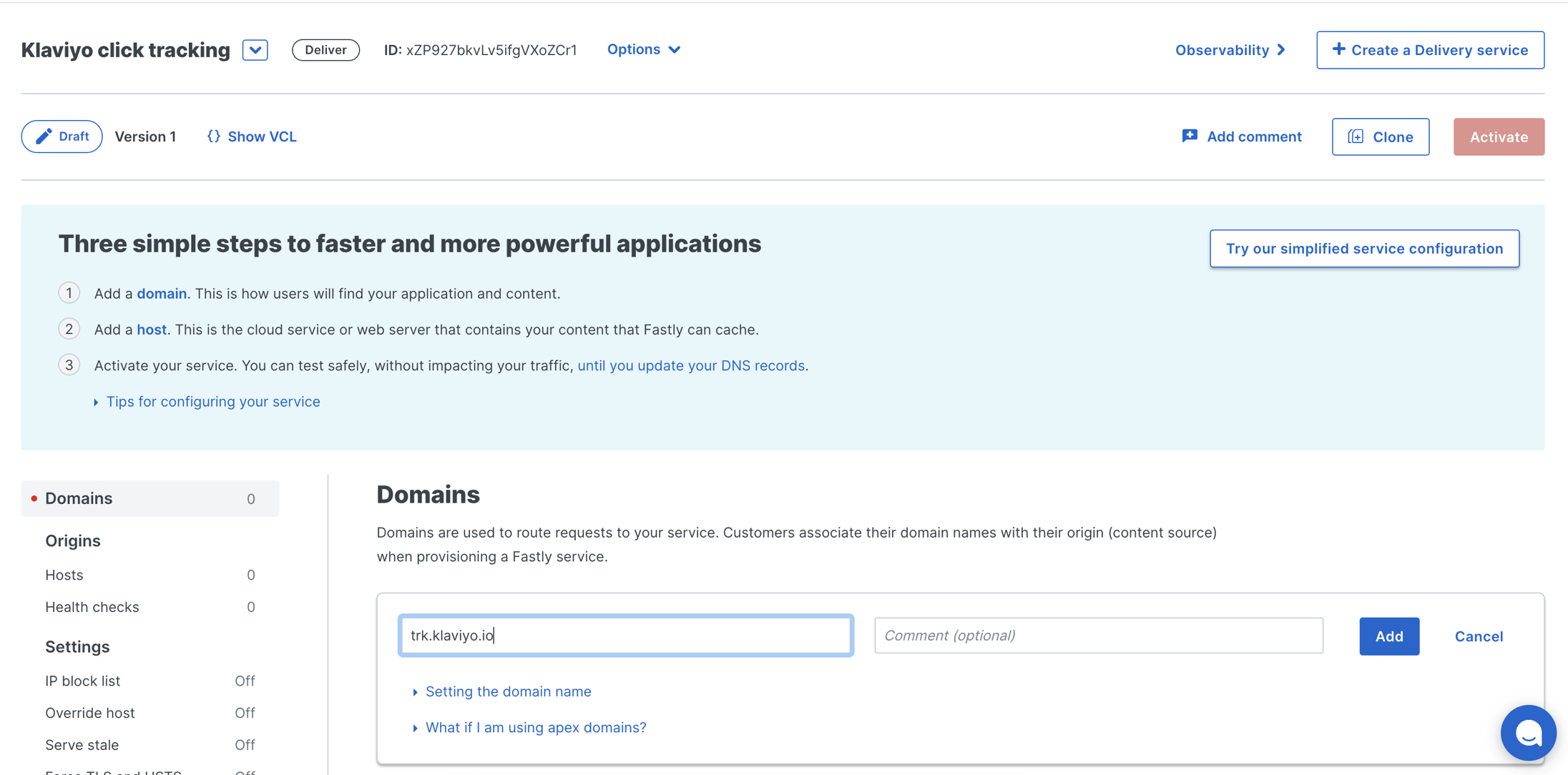The height and width of the screenshot is (775, 1568).
Task: Click the Options dropdown chevron
Action: coord(676,48)
